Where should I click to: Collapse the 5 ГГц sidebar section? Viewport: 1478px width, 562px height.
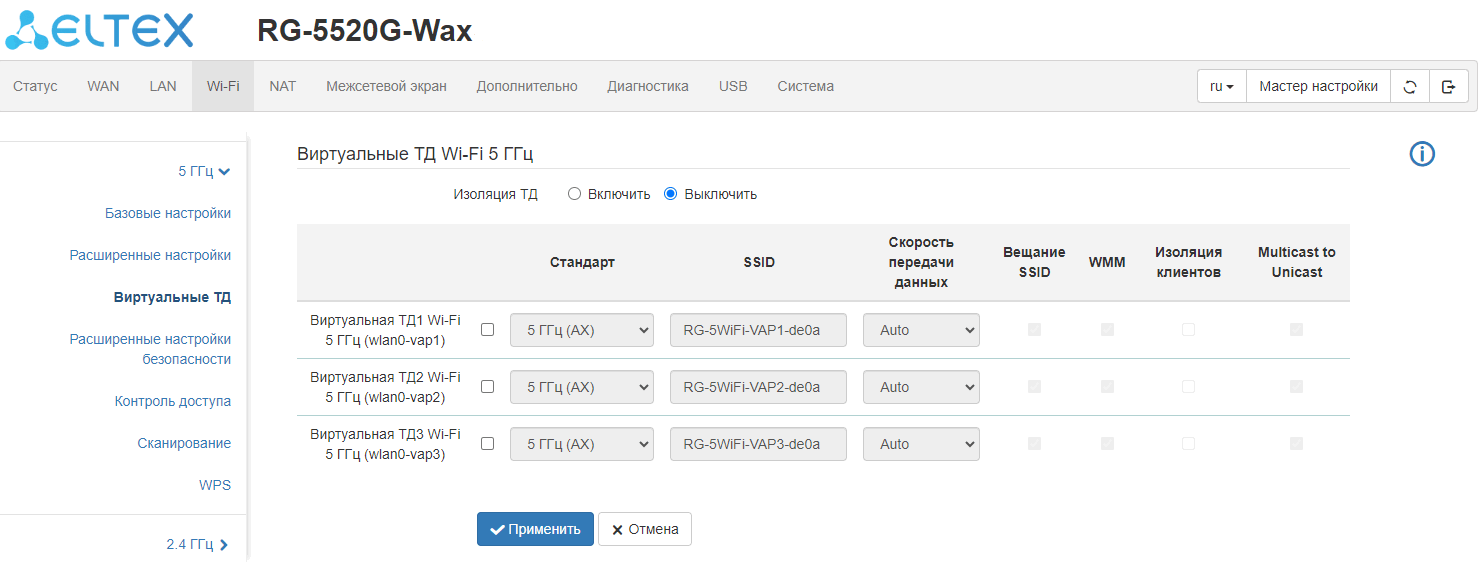(x=204, y=171)
